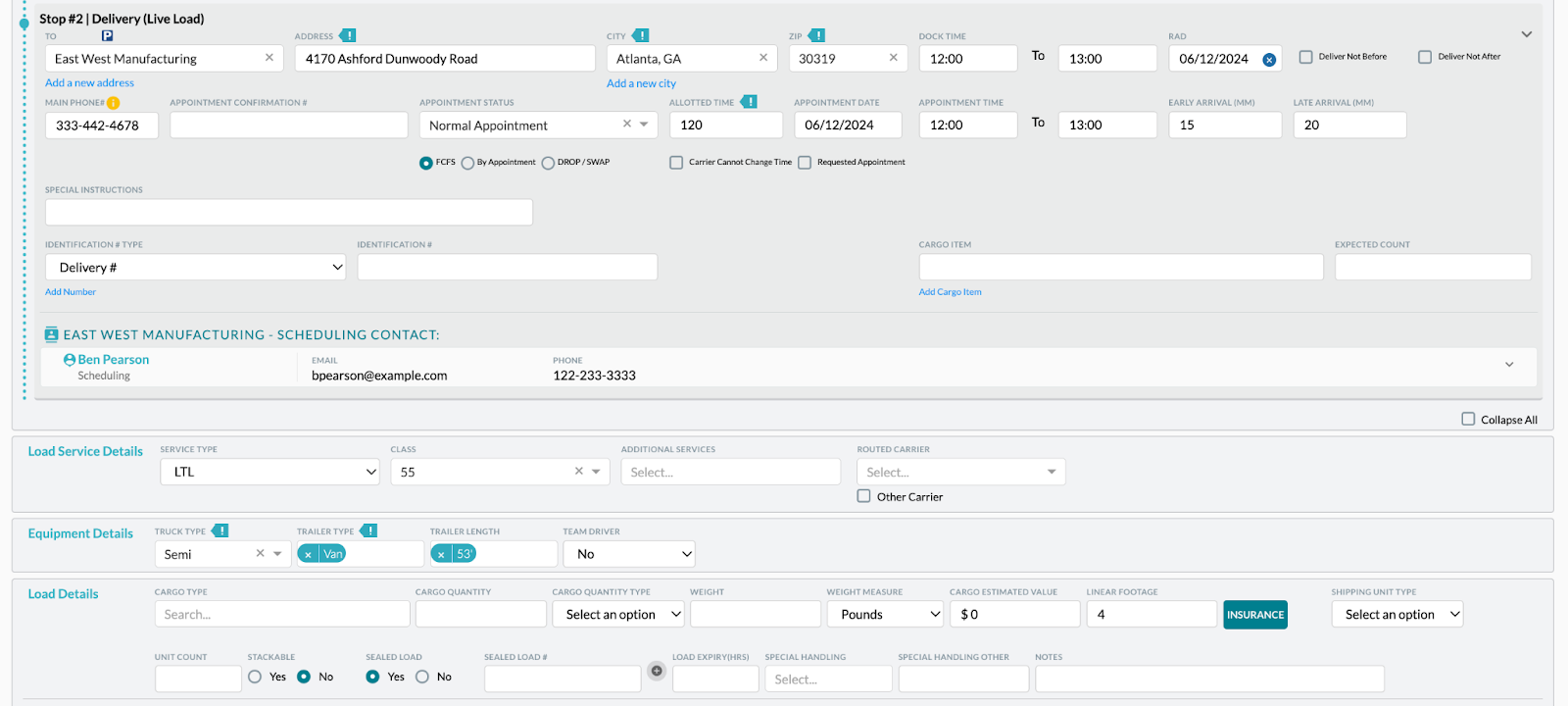Screen dimensions: 1568x706
Task: Click the parking icon beside TO label
Action: (x=108, y=36)
